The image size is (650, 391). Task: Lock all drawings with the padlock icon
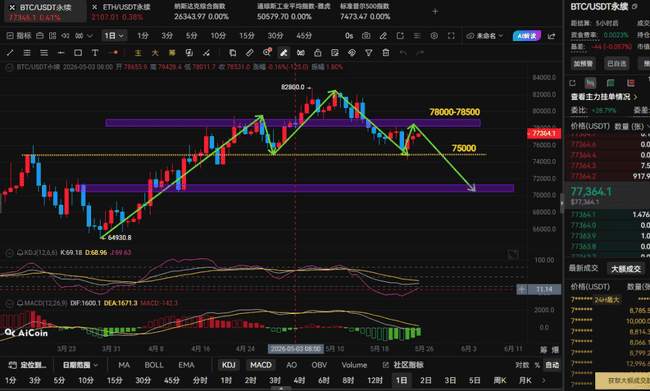click(x=318, y=53)
